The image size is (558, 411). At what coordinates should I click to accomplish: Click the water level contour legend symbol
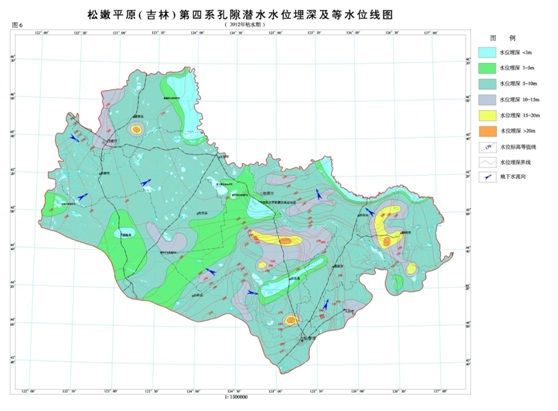pos(487,147)
